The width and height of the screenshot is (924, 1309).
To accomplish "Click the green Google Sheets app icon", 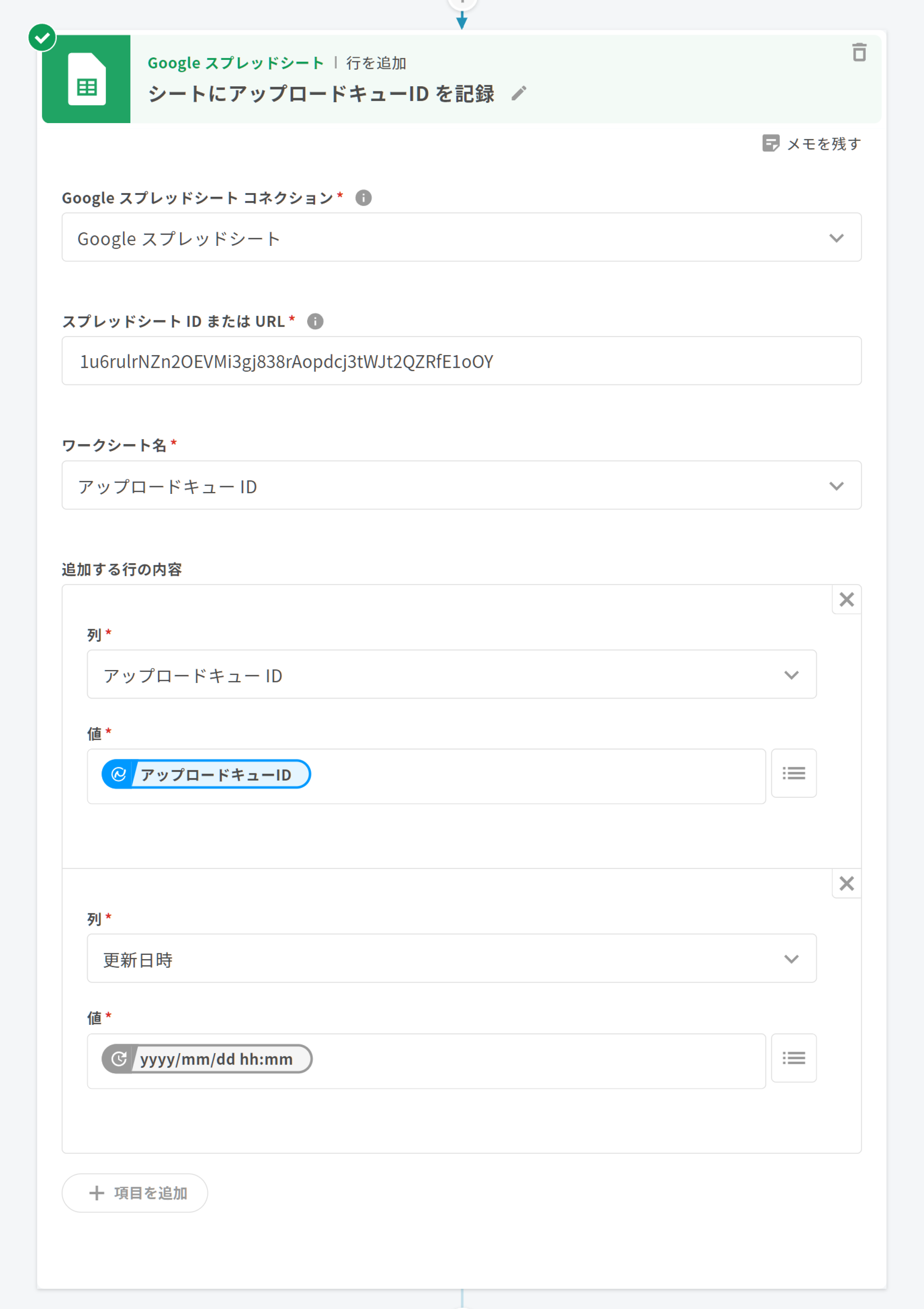I will (87, 79).
